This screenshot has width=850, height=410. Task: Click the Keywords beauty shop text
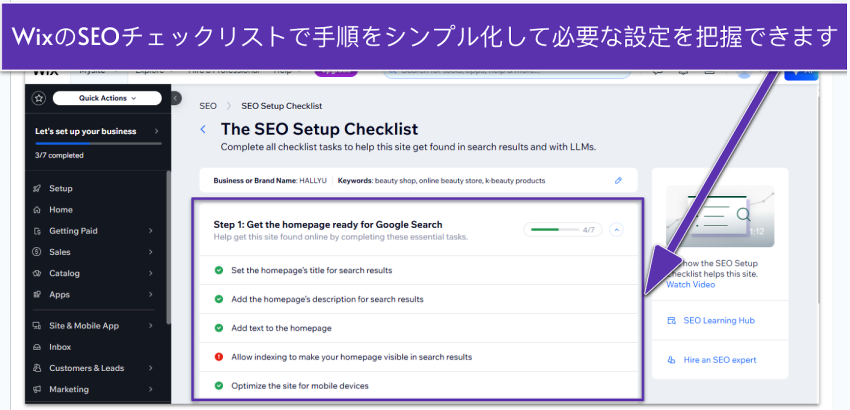pos(441,181)
